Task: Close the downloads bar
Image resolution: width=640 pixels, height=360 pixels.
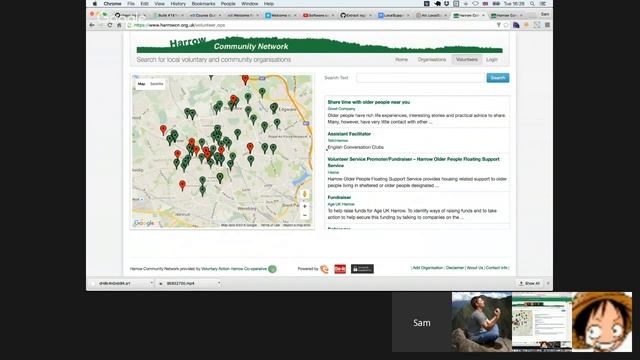Action: (548, 283)
